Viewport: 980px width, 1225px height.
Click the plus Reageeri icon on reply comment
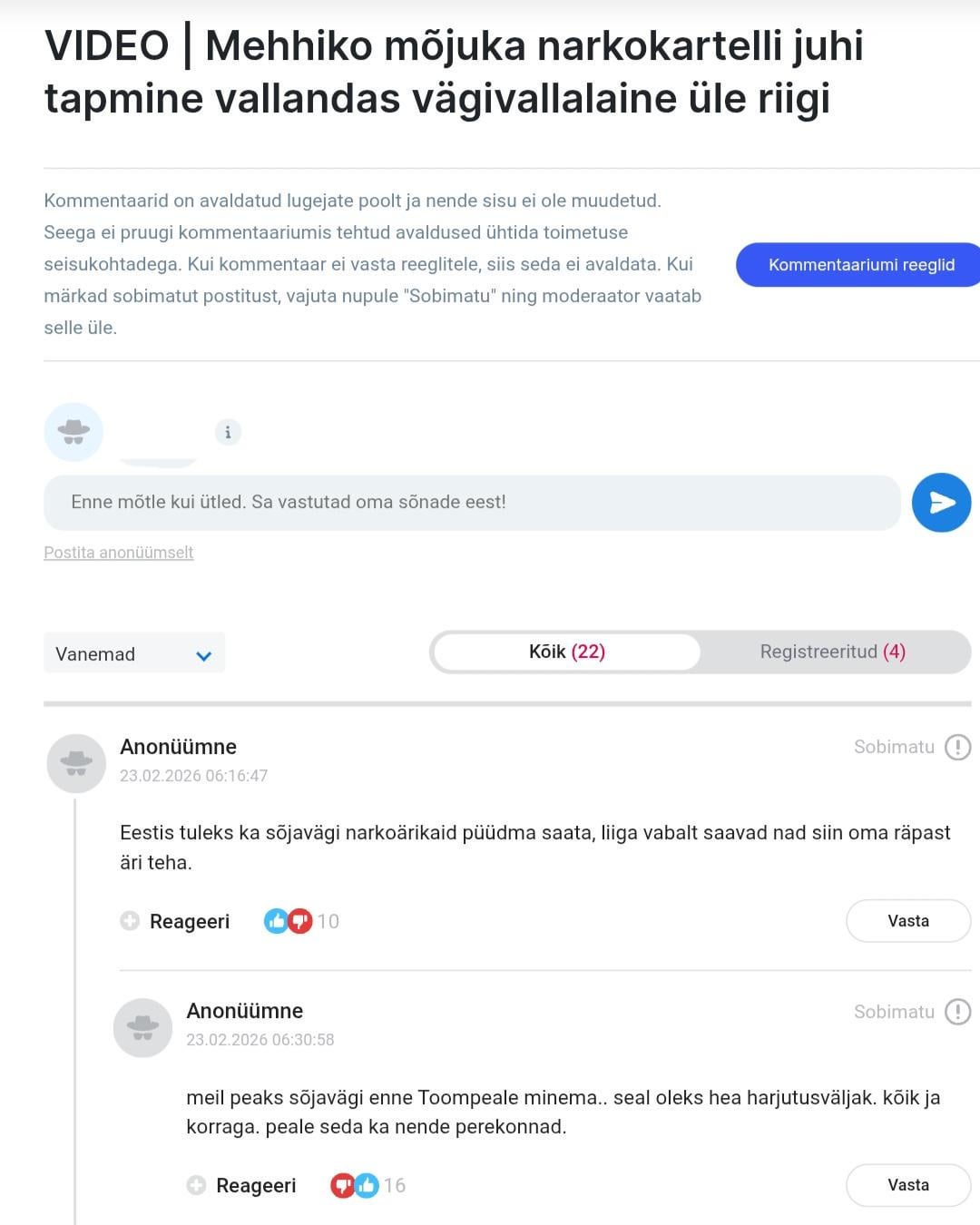(x=196, y=1185)
